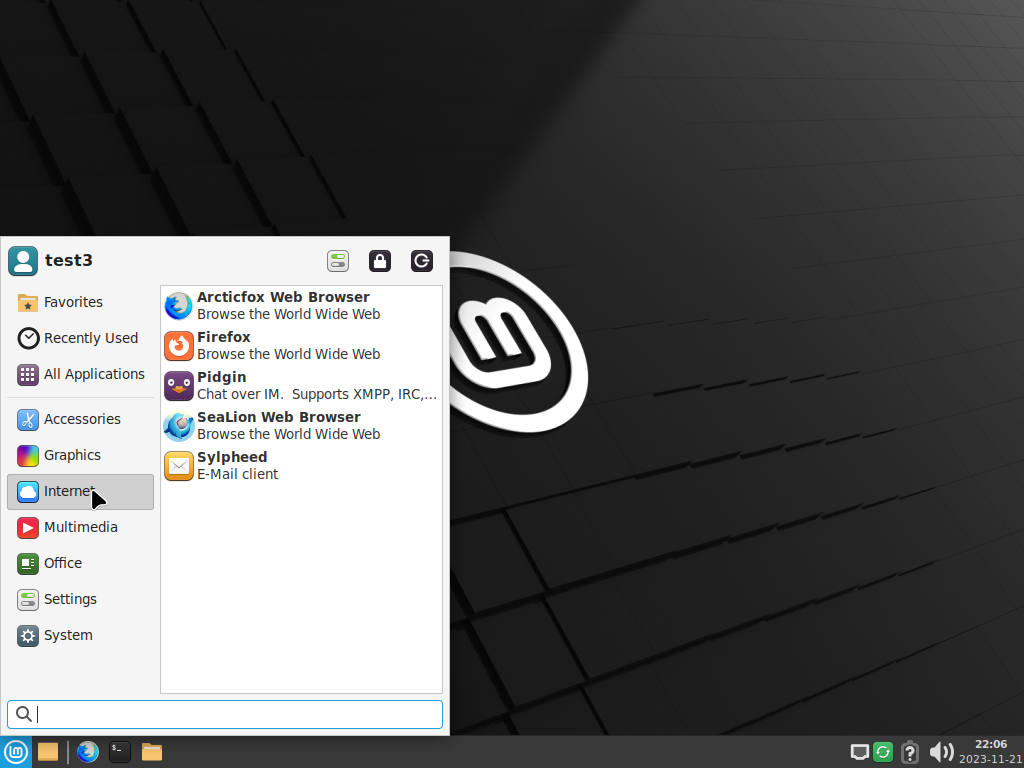
Task: Open Pidgin chat application
Action: click(x=301, y=385)
